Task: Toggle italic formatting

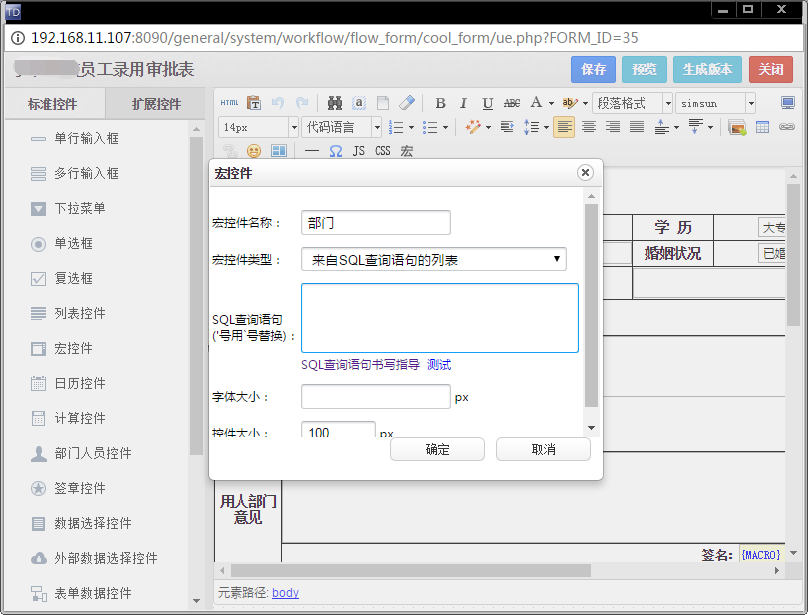Action: click(x=463, y=103)
